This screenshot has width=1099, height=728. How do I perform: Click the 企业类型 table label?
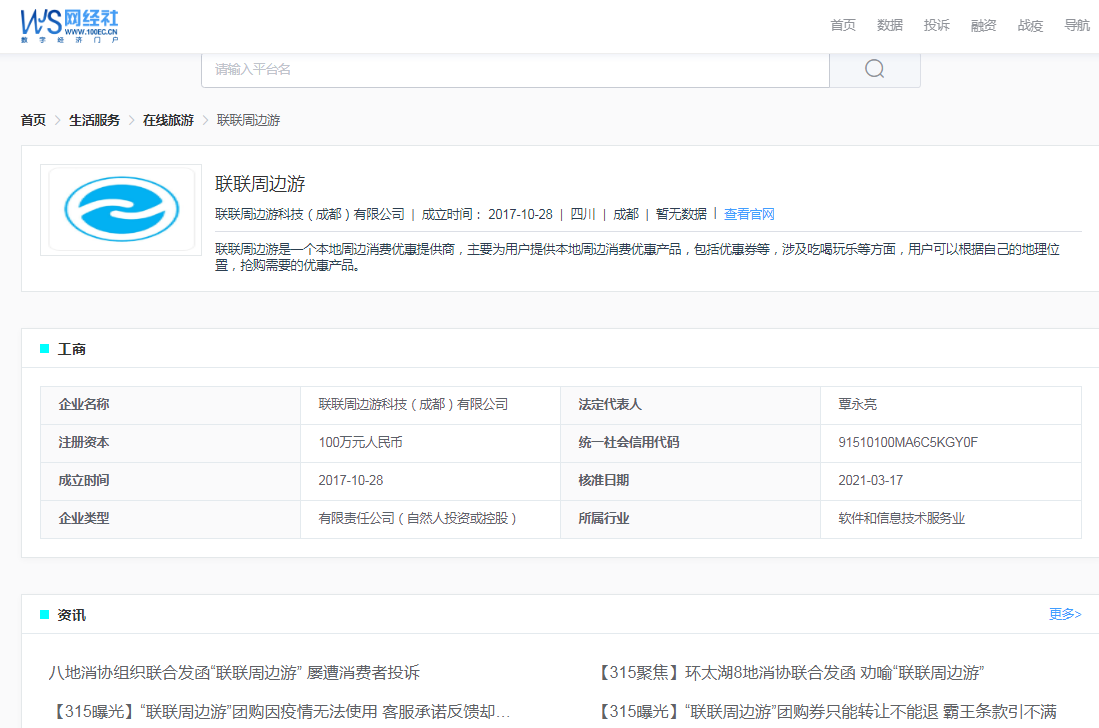pyautogui.click(x=84, y=518)
